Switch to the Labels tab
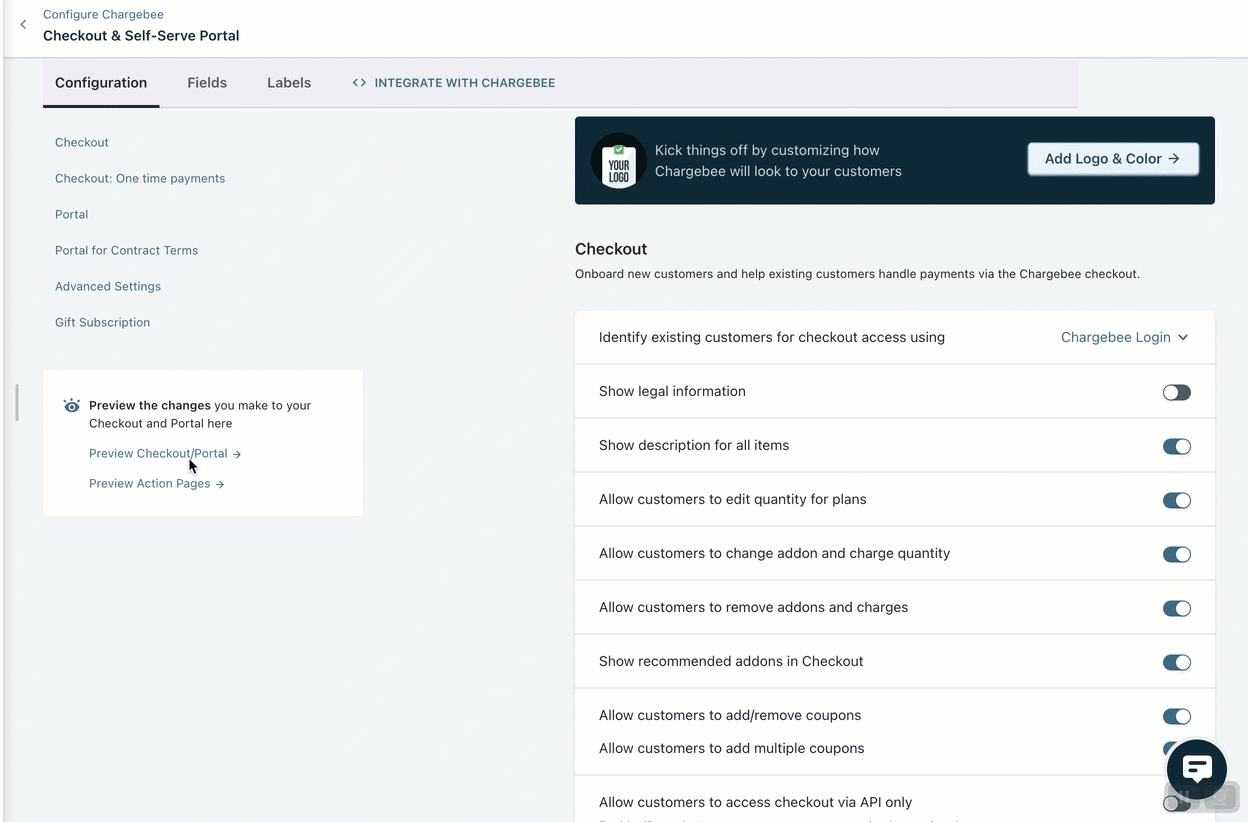The image size is (1248, 822). pos(289,83)
